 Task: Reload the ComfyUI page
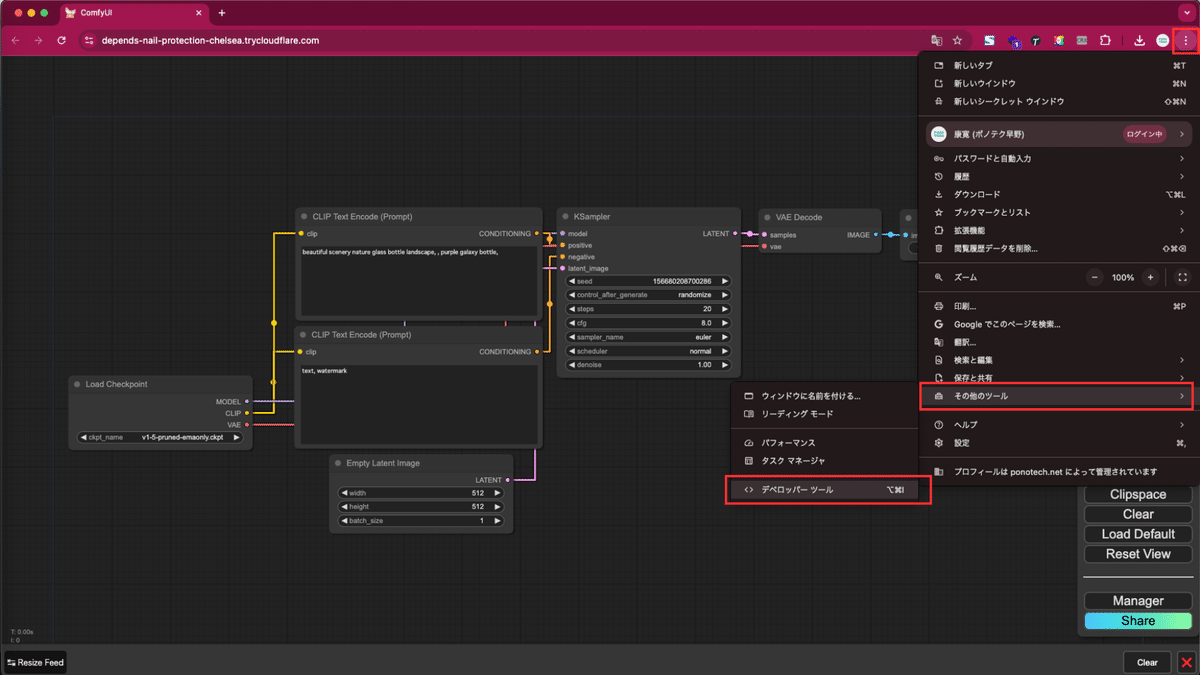tap(61, 41)
